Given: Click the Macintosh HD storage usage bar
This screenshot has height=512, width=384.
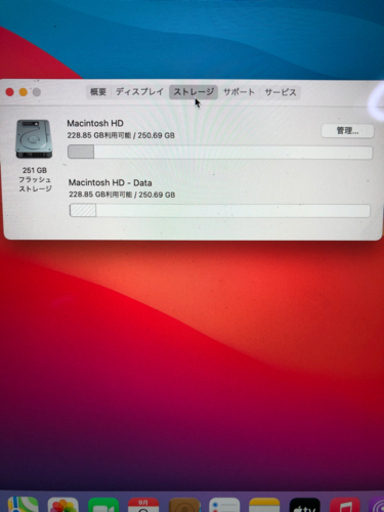Looking at the screenshot, I should tap(220, 152).
